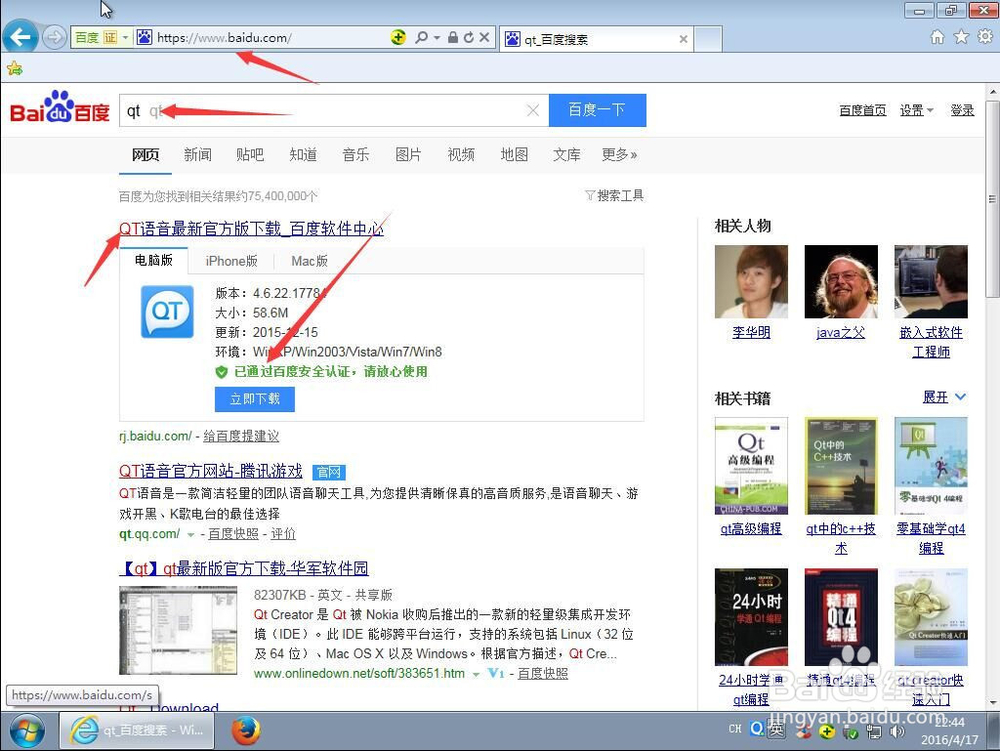Click the 百度一下 search button

click(597, 110)
